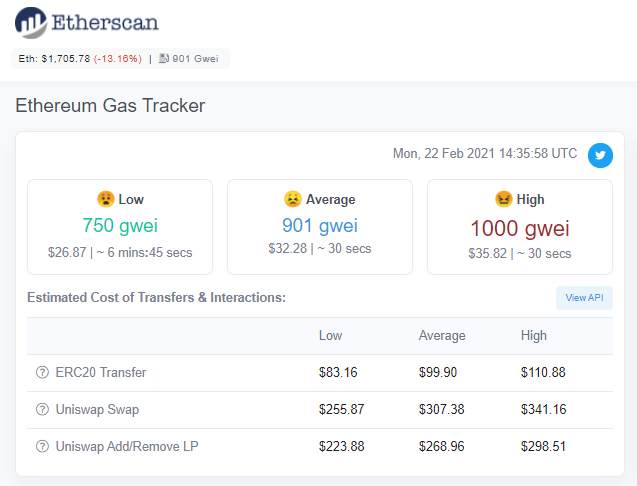
Task: Click the High table column header
Action: pos(534,336)
